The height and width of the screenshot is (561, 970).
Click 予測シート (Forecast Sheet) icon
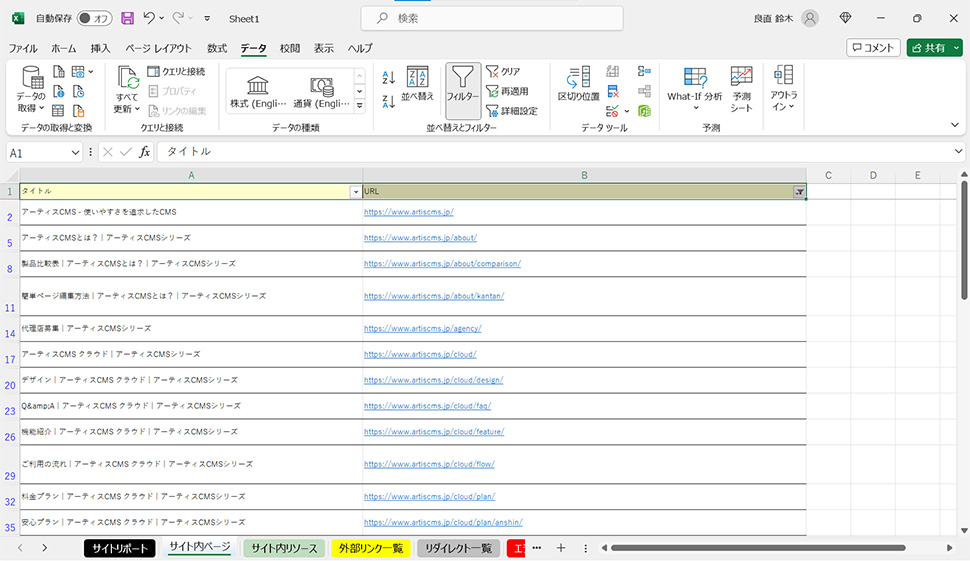pos(741,88)
